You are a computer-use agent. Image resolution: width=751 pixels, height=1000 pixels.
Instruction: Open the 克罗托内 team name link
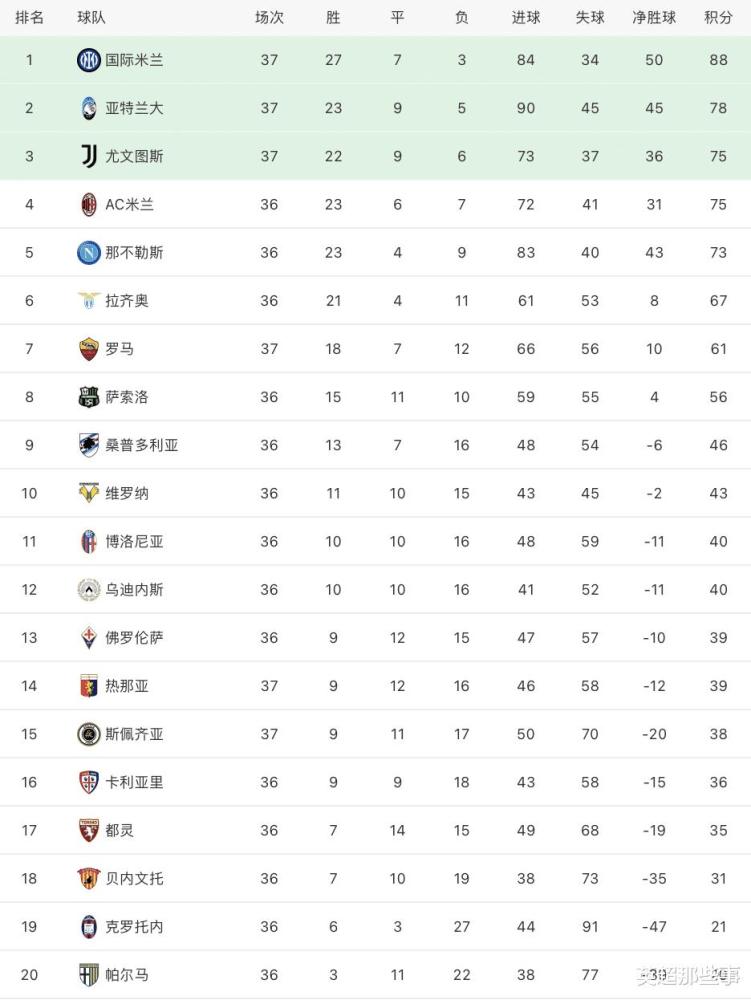tap(135, 927)
